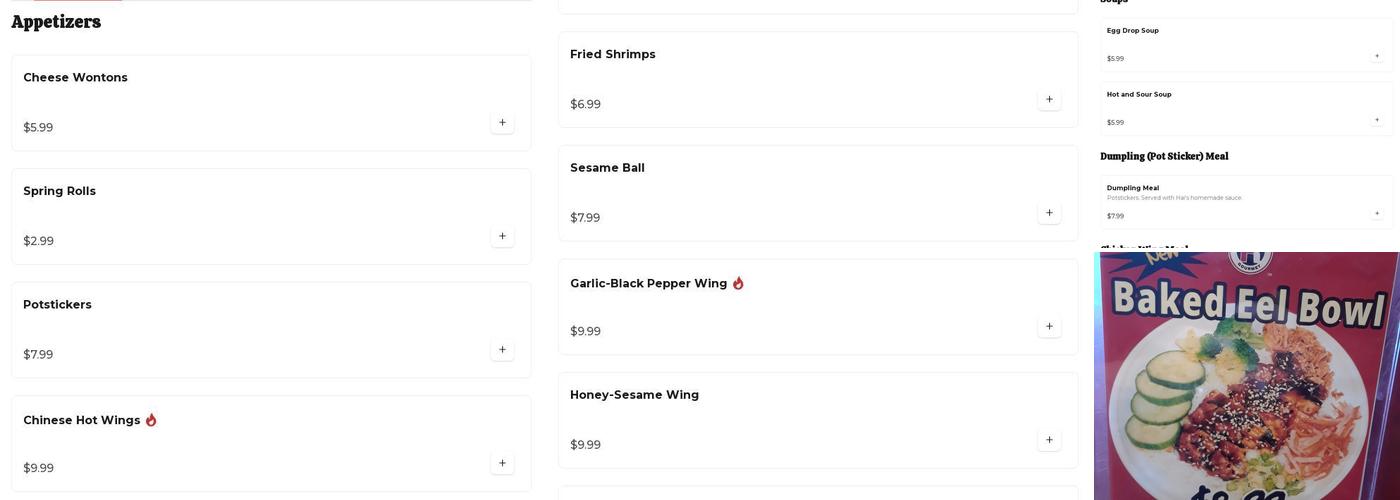Click the plus icon for Potstickers
This screenshot has width=1400, height=500.
pos(502,350)
